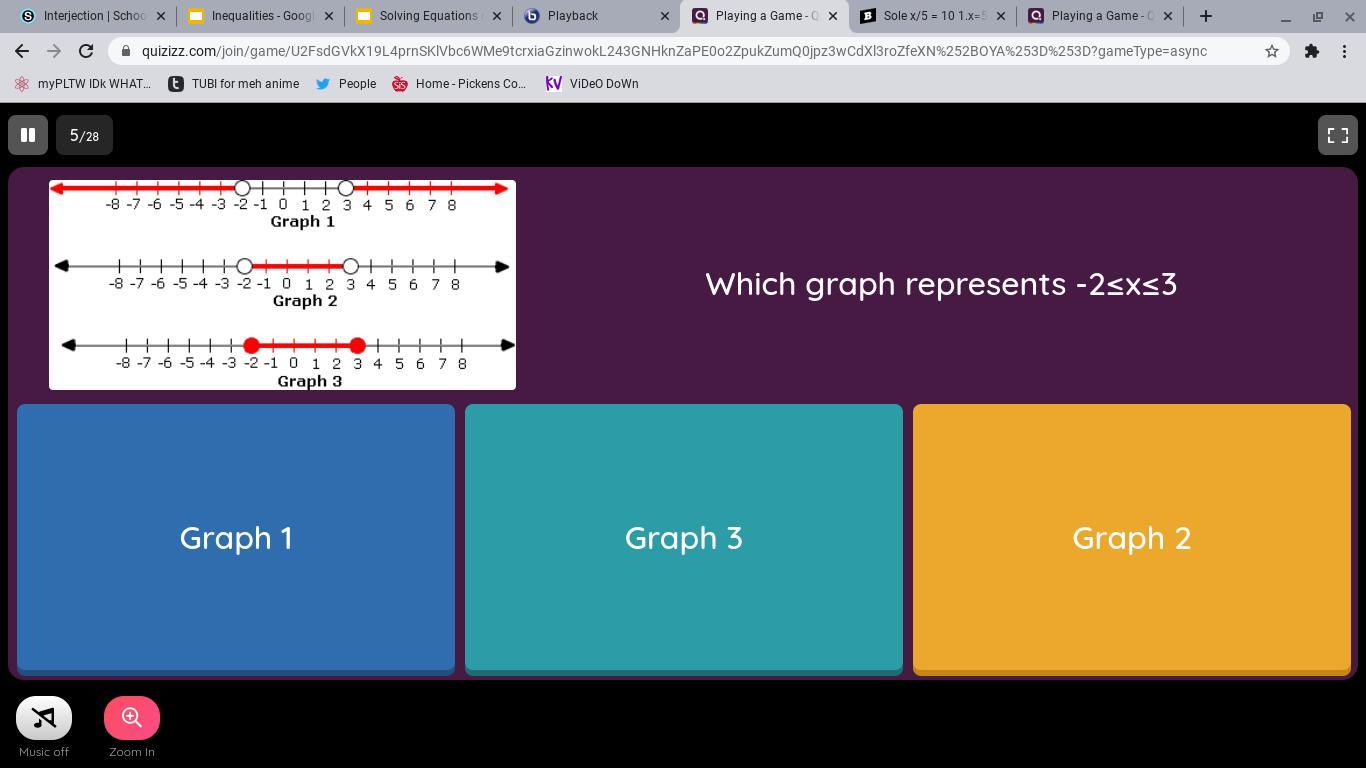Click the address bar URL field
The height and width of the screenshot is (768, 1366).
(x=674, y=51)
